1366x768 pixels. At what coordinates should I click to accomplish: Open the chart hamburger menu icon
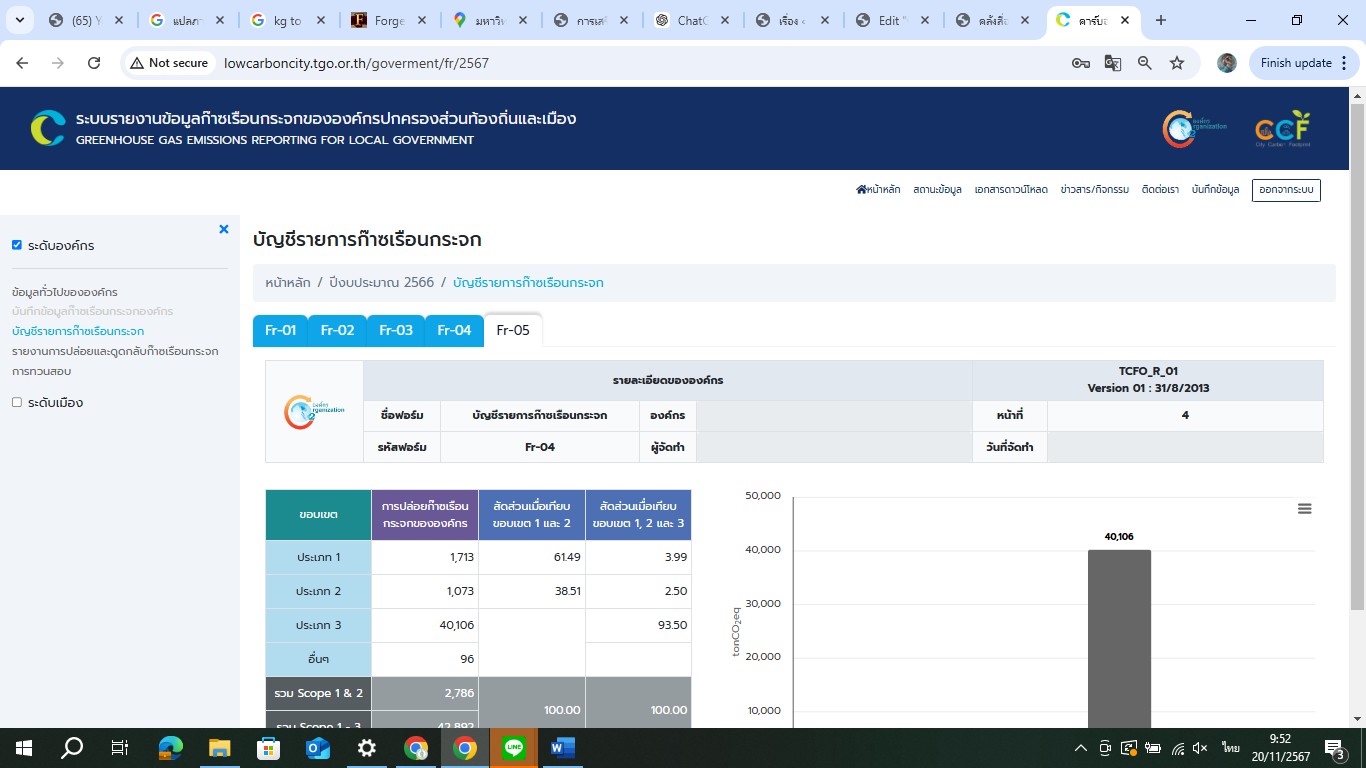pyautogui.click(x=1304, y=509)
